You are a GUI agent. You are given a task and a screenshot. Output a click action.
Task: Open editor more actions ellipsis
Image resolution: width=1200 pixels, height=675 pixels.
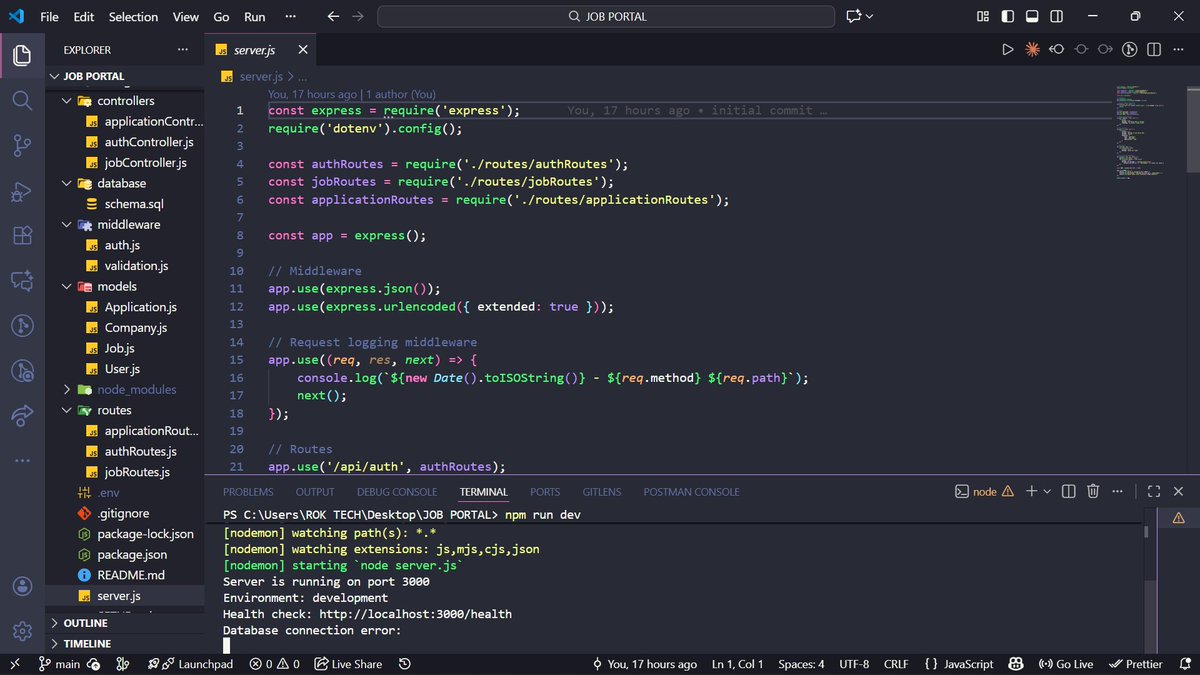1178,49
